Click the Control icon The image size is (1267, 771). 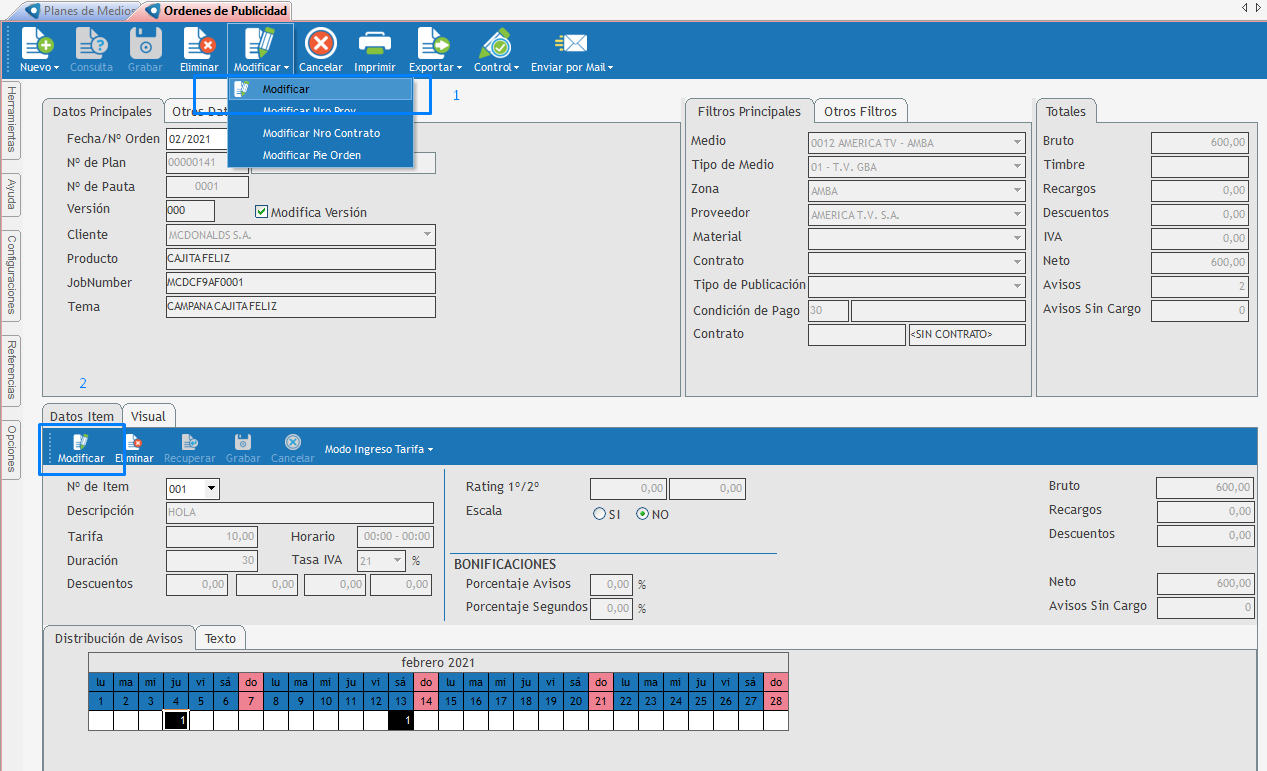pos(496,45)
